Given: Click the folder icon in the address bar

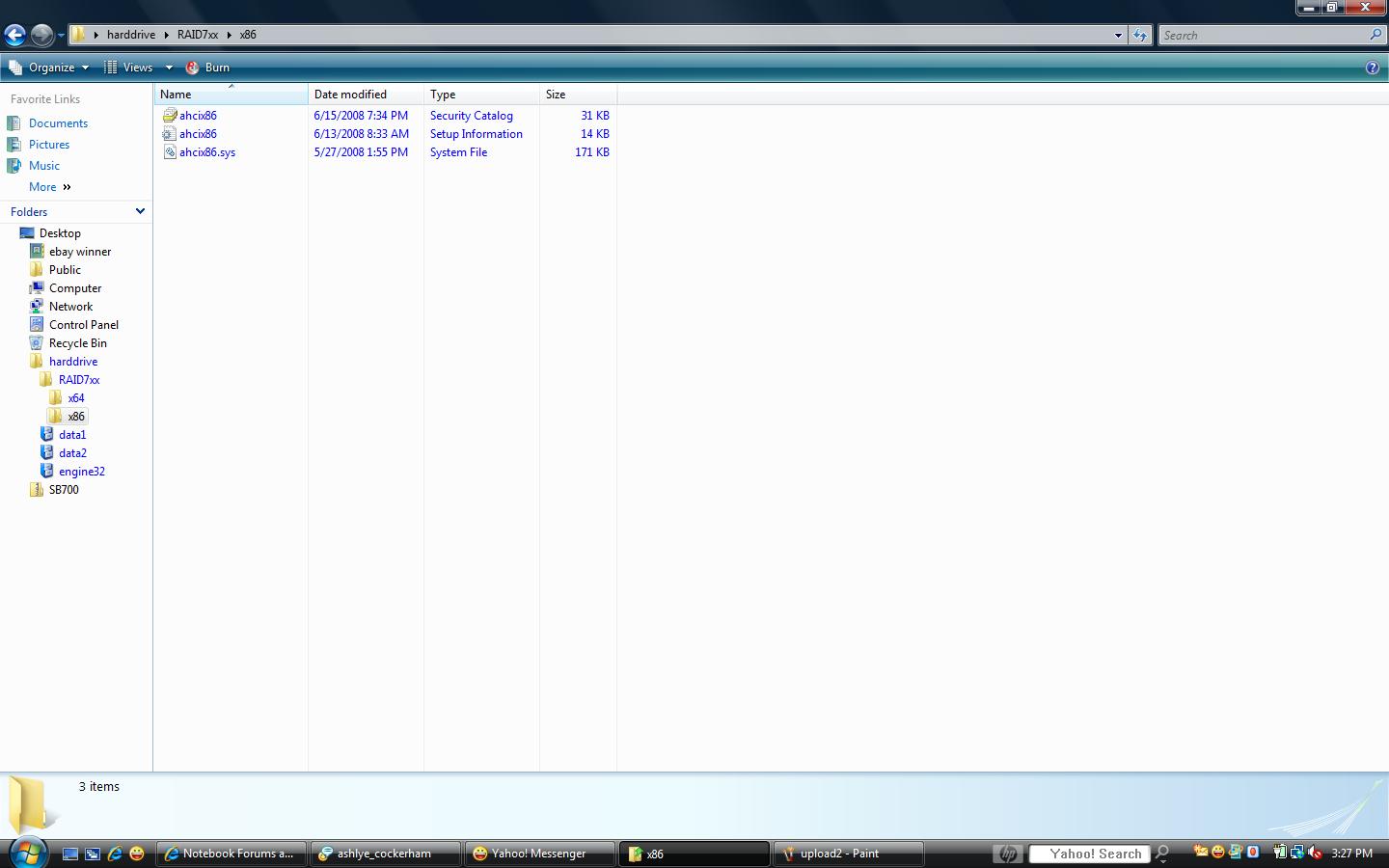Looking at the screenshot, I should (79, 35).
